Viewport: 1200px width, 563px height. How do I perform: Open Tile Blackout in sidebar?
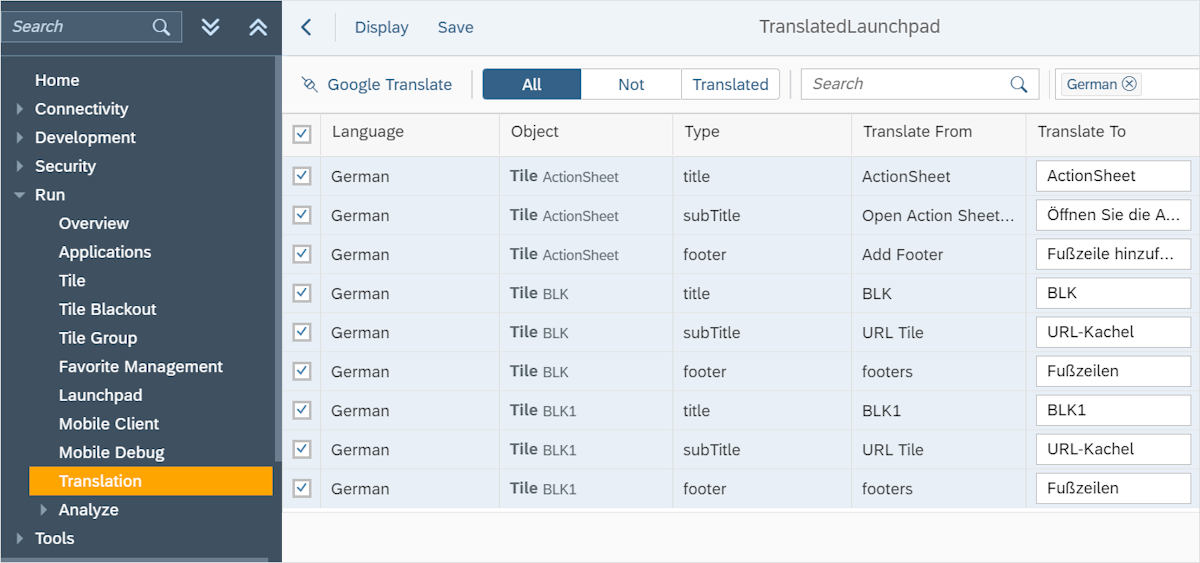pyautogui.click(x=108, y=309)
